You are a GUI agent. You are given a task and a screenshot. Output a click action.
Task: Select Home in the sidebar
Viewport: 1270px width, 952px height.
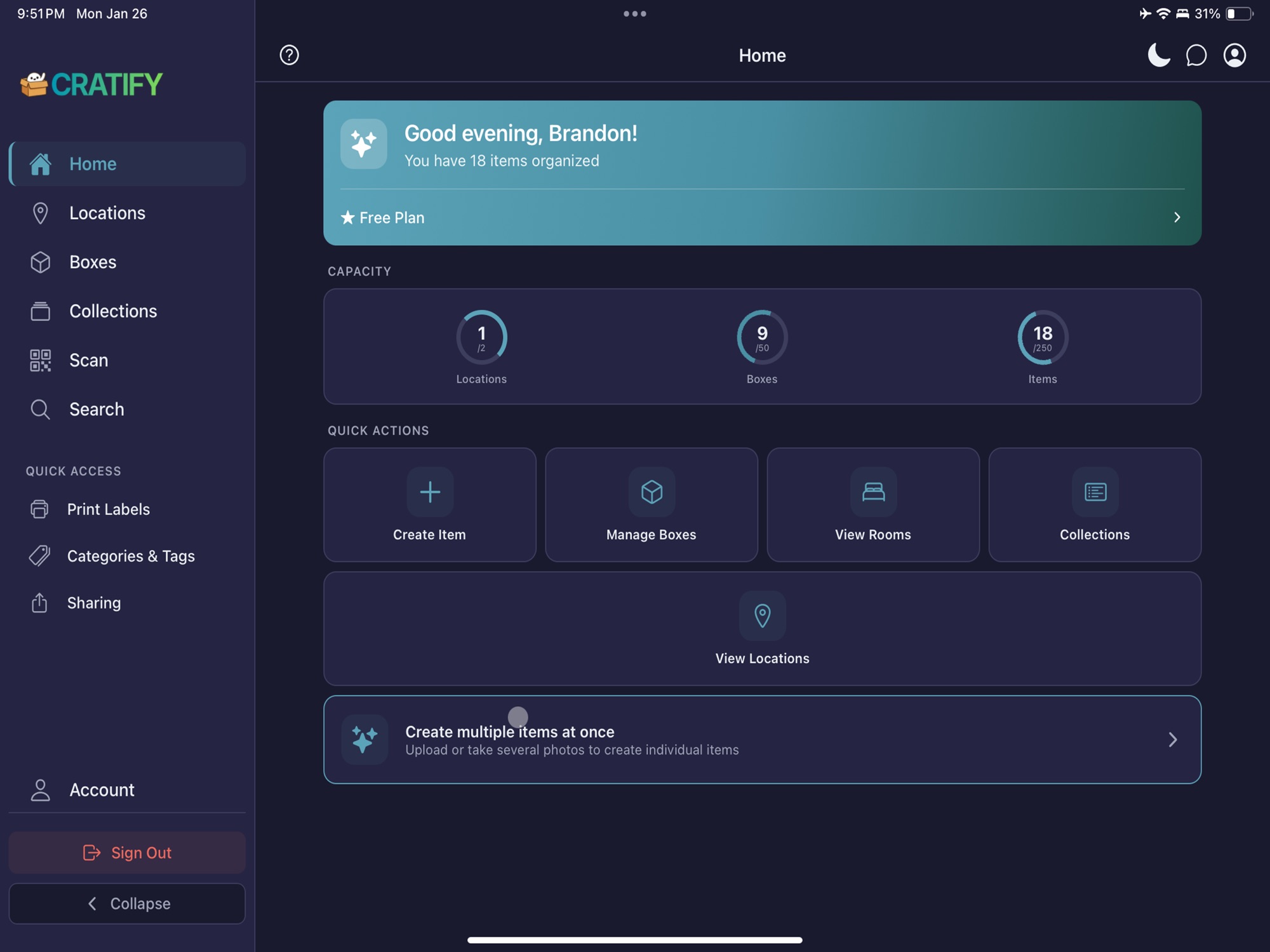pyautogui.click(x=127, y=164)
